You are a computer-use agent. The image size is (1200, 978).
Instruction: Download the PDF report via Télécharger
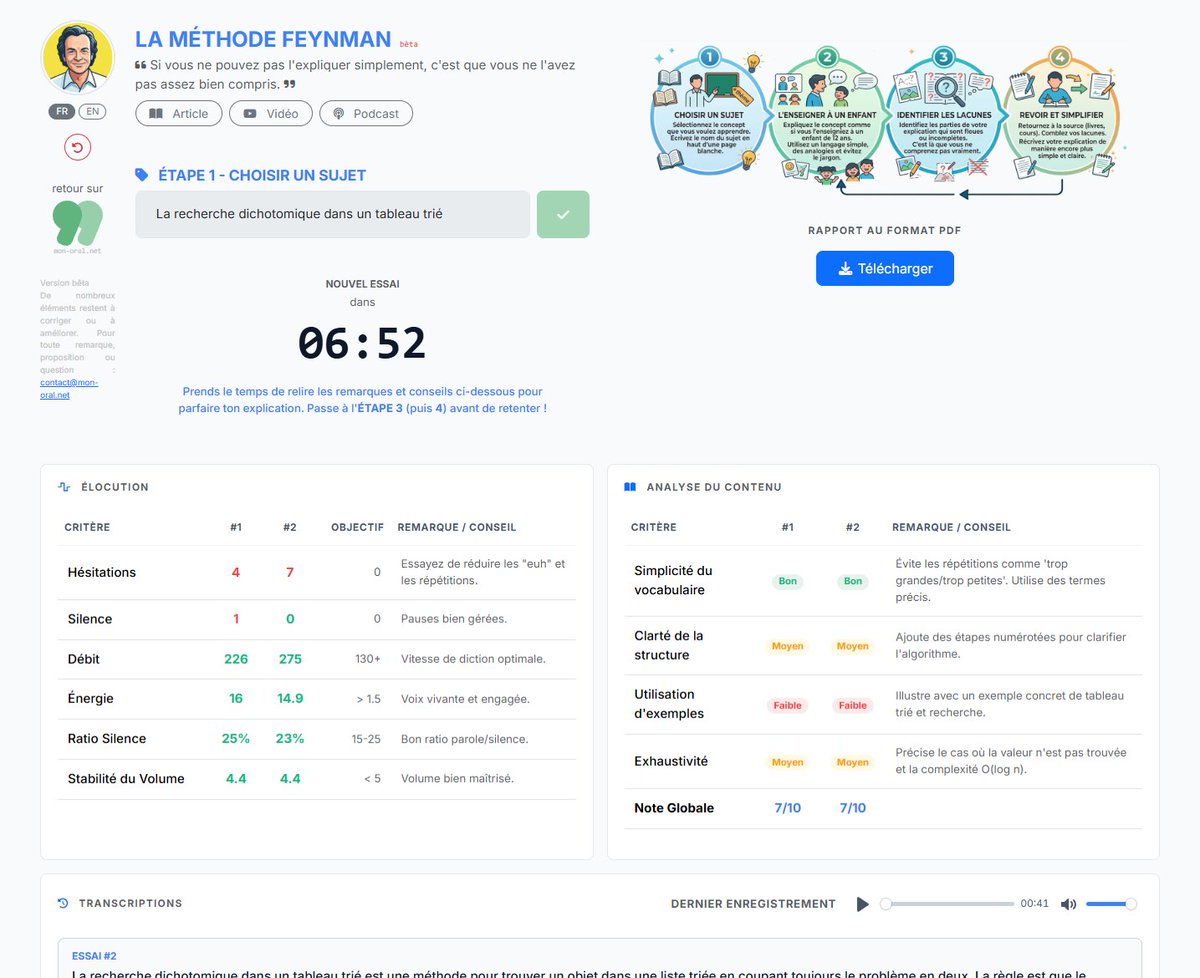click(x=884, y=268)
